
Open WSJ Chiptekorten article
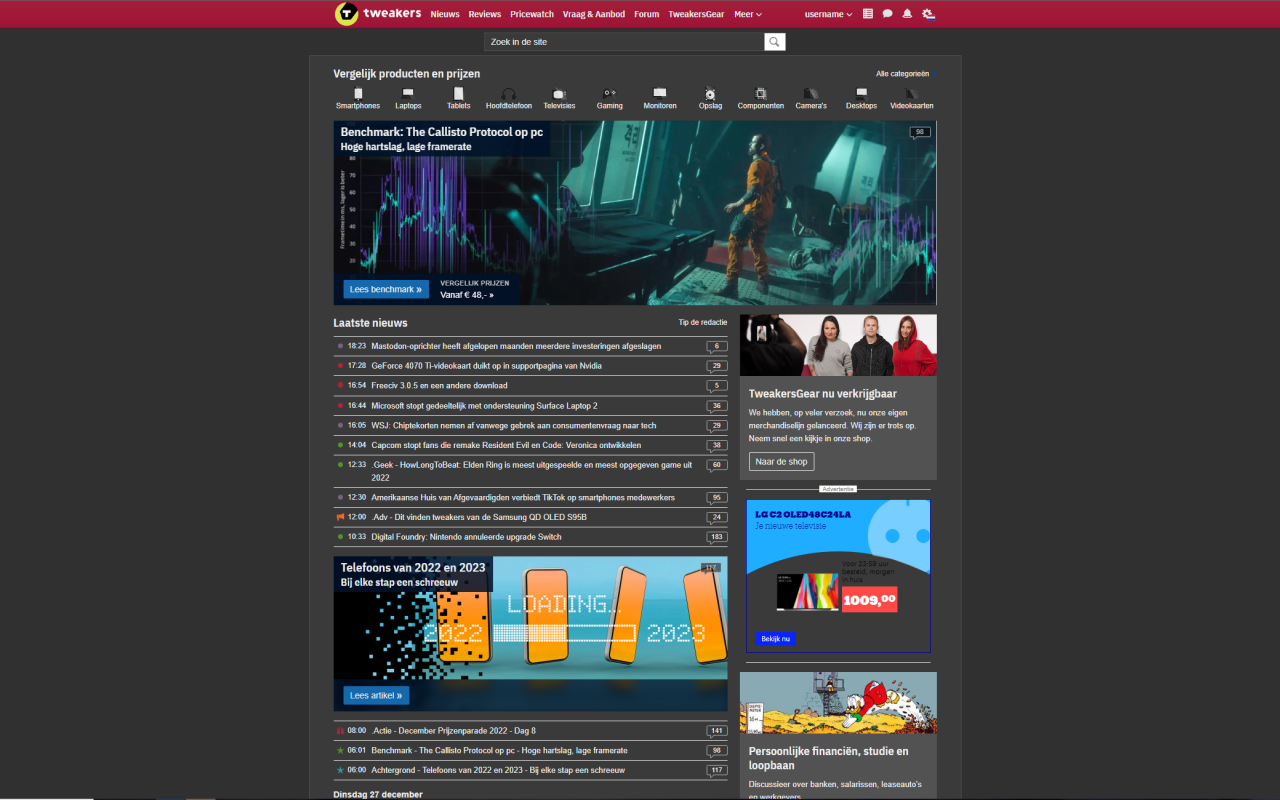pyautogui.click(x=514, y=425)
